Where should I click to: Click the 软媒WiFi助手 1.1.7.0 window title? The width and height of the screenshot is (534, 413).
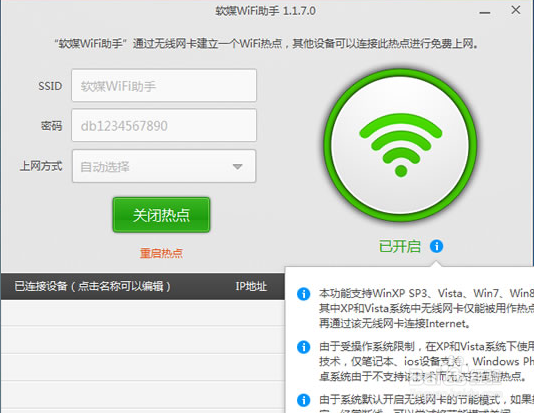pyautogui.click(x=265, y=11)
